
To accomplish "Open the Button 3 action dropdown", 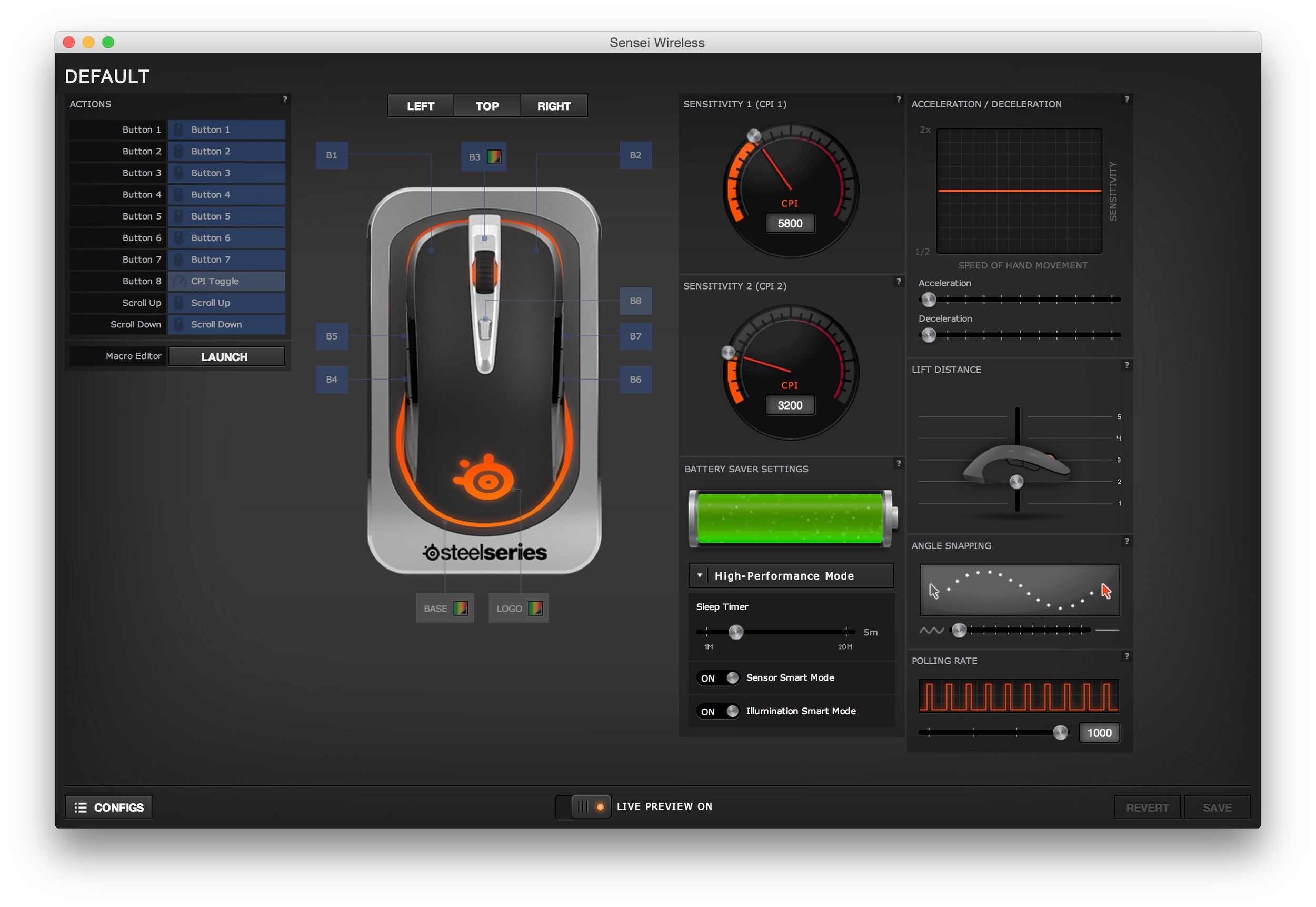I will (x=226, y=173).
